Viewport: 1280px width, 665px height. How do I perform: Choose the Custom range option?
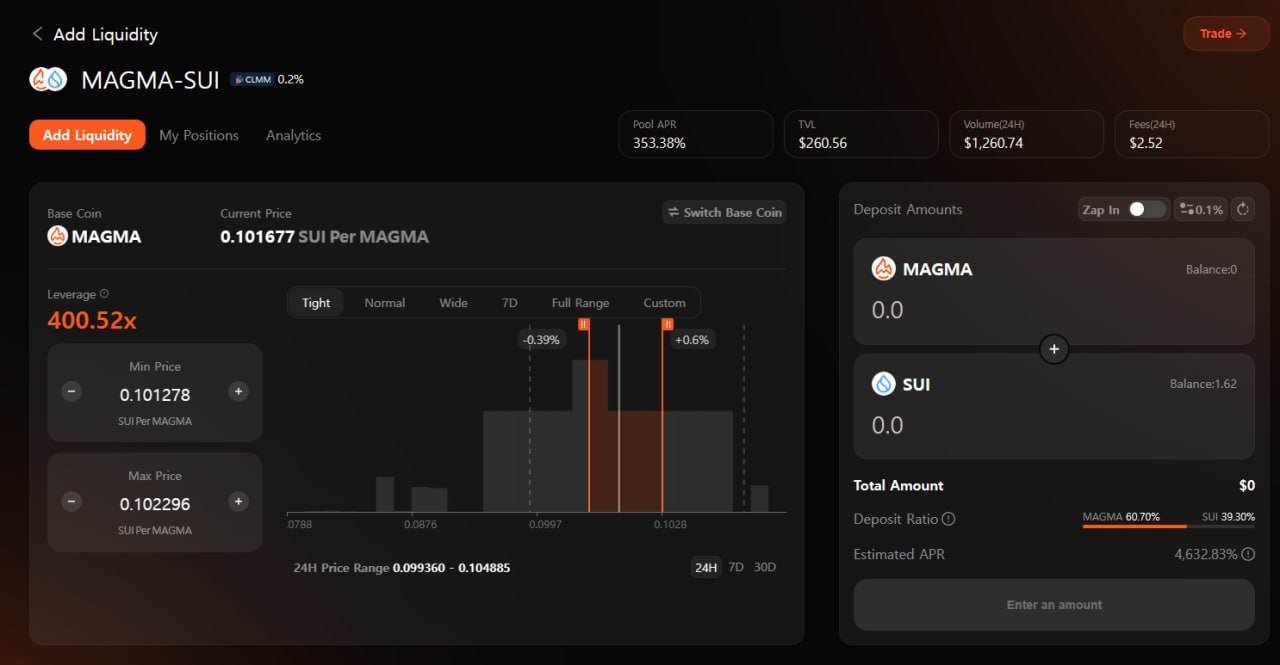pyautogui.click(x=664, y=303)
